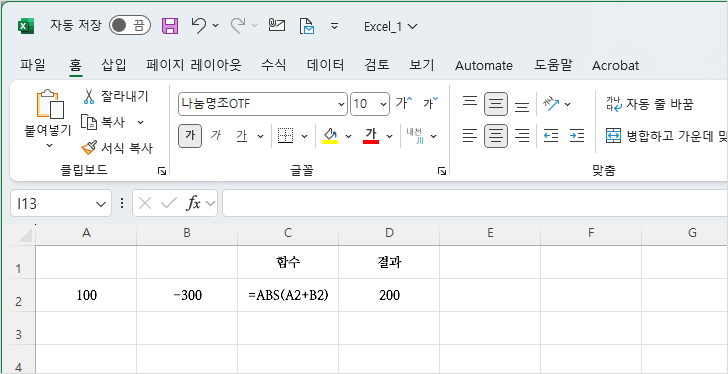Open the undo history dropdown arrow

tap(215, 26)
